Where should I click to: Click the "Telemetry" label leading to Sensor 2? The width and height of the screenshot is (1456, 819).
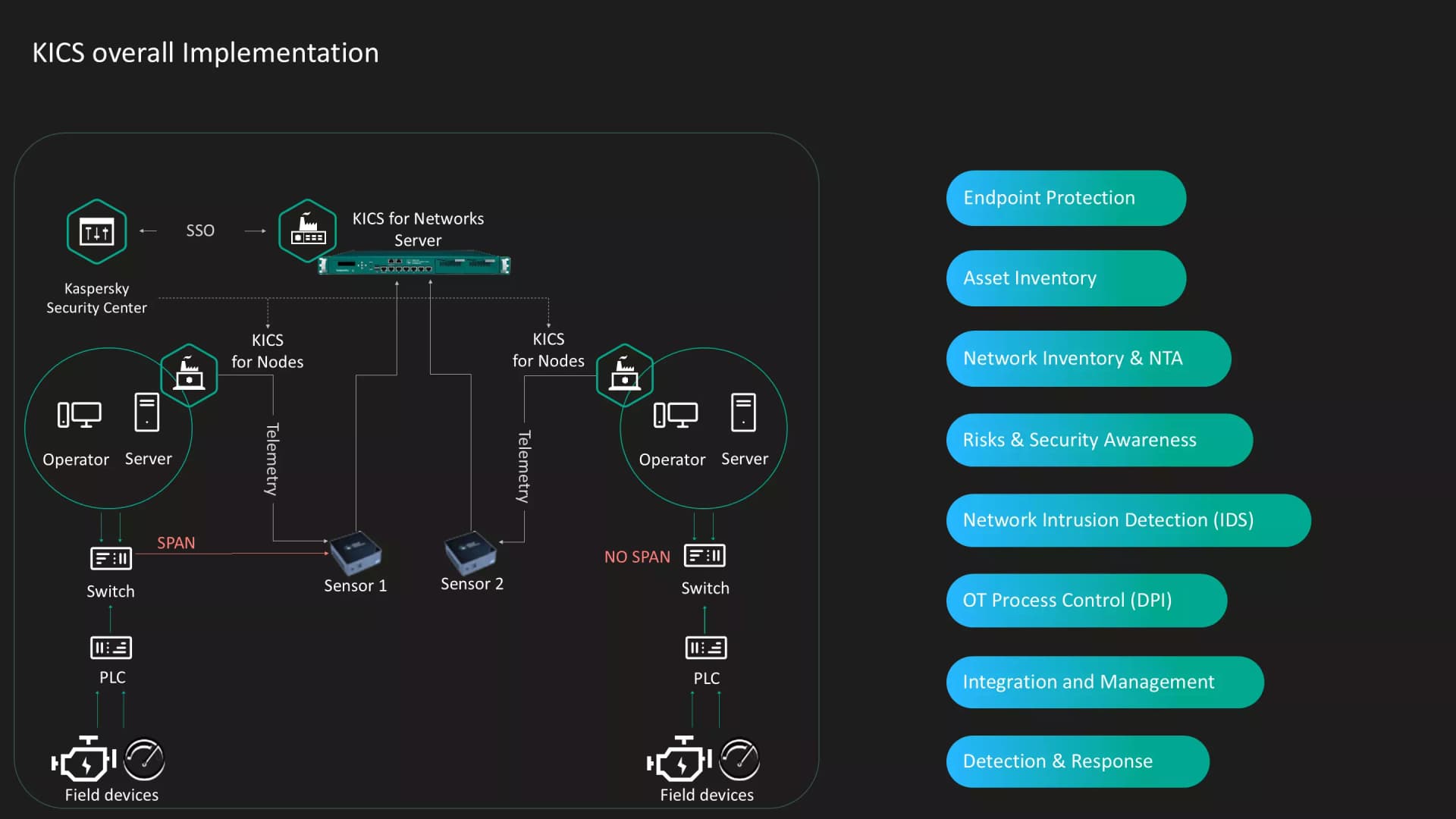coord(524,467)
